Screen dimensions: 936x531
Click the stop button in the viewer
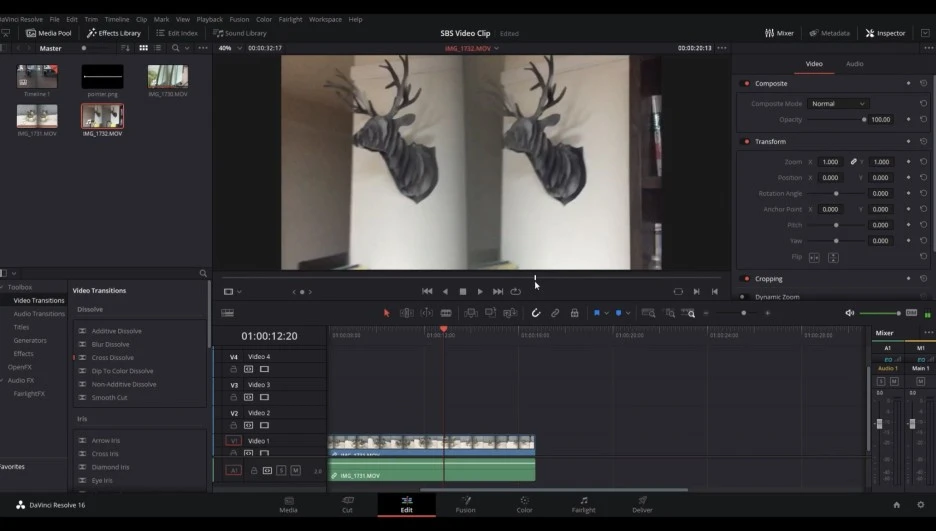(x=462, y=292)
